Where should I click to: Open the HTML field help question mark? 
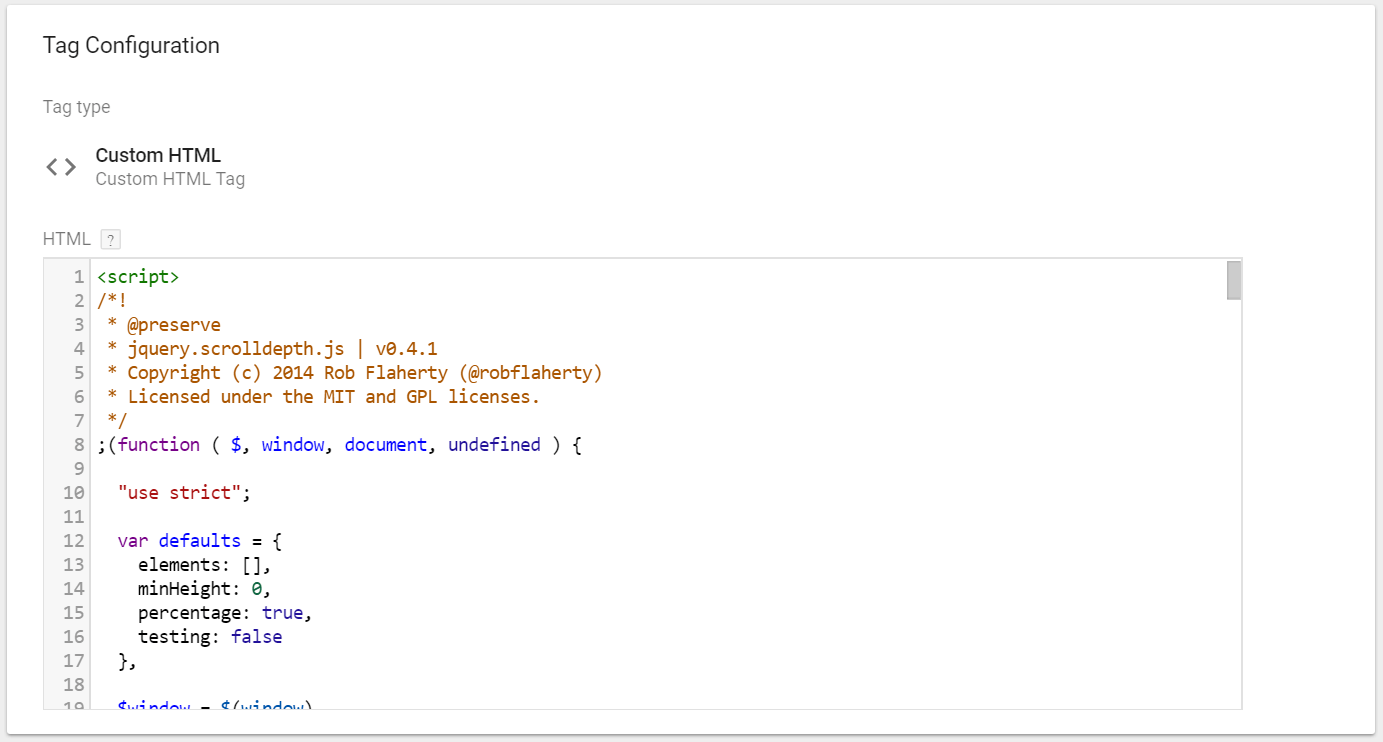pos(110,239)
